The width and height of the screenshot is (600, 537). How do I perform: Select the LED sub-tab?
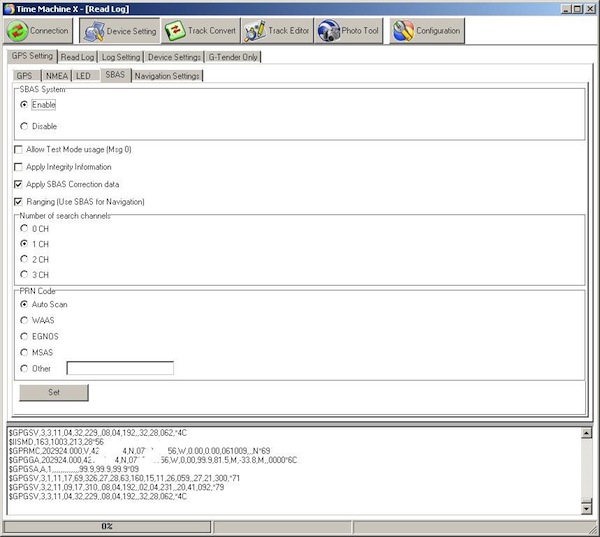[x=83, y=76]
